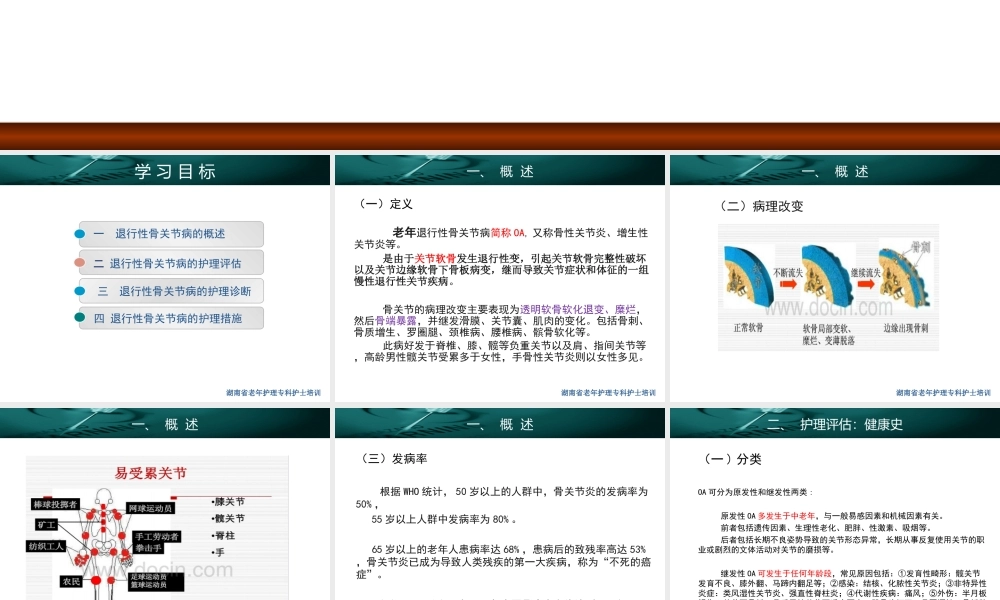Click the (一)分类 heading
The image size is (1000, 600).
click(732, 459)
